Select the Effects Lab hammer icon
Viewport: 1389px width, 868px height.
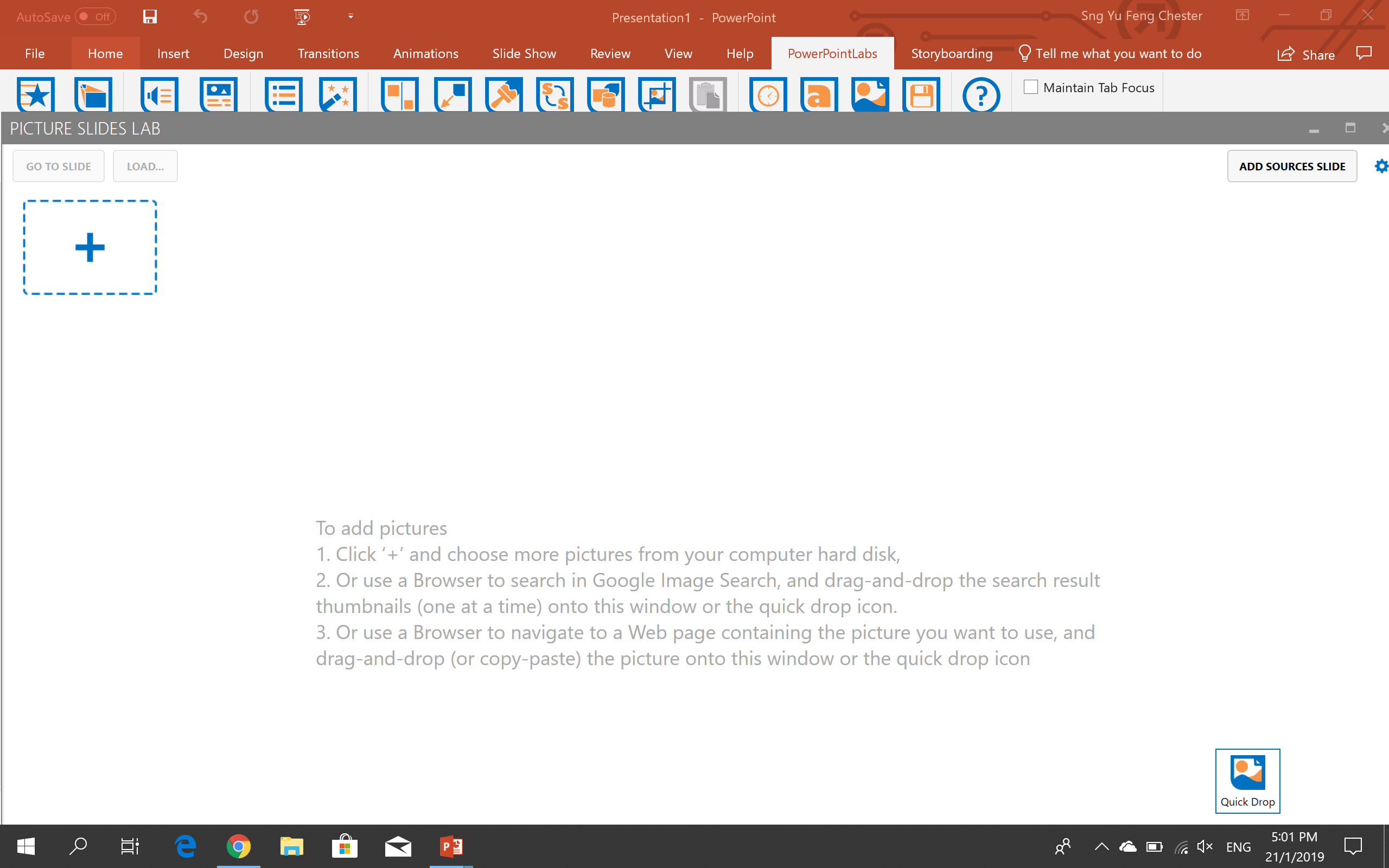coord(504,95)
